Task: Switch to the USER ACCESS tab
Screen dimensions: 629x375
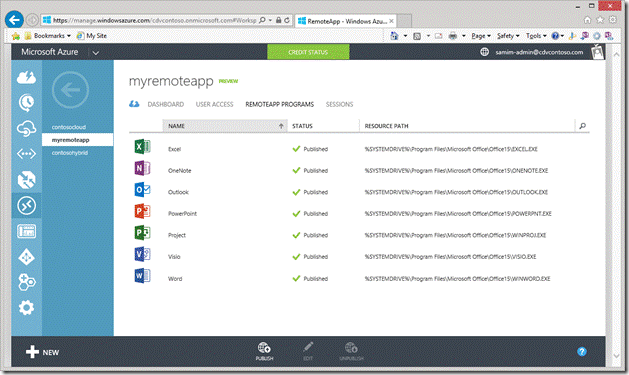Action: click(214, 104)
